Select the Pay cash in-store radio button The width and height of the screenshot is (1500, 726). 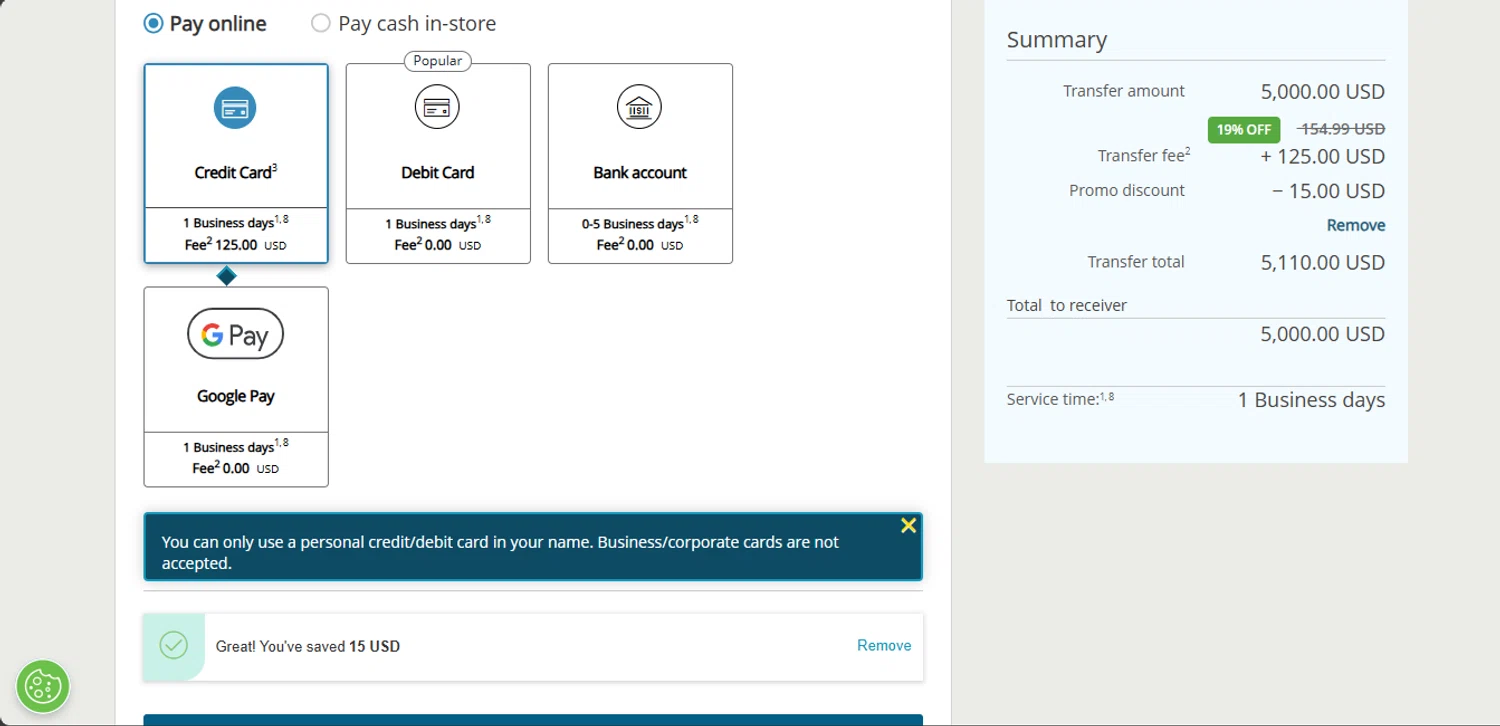pos(320,23)
